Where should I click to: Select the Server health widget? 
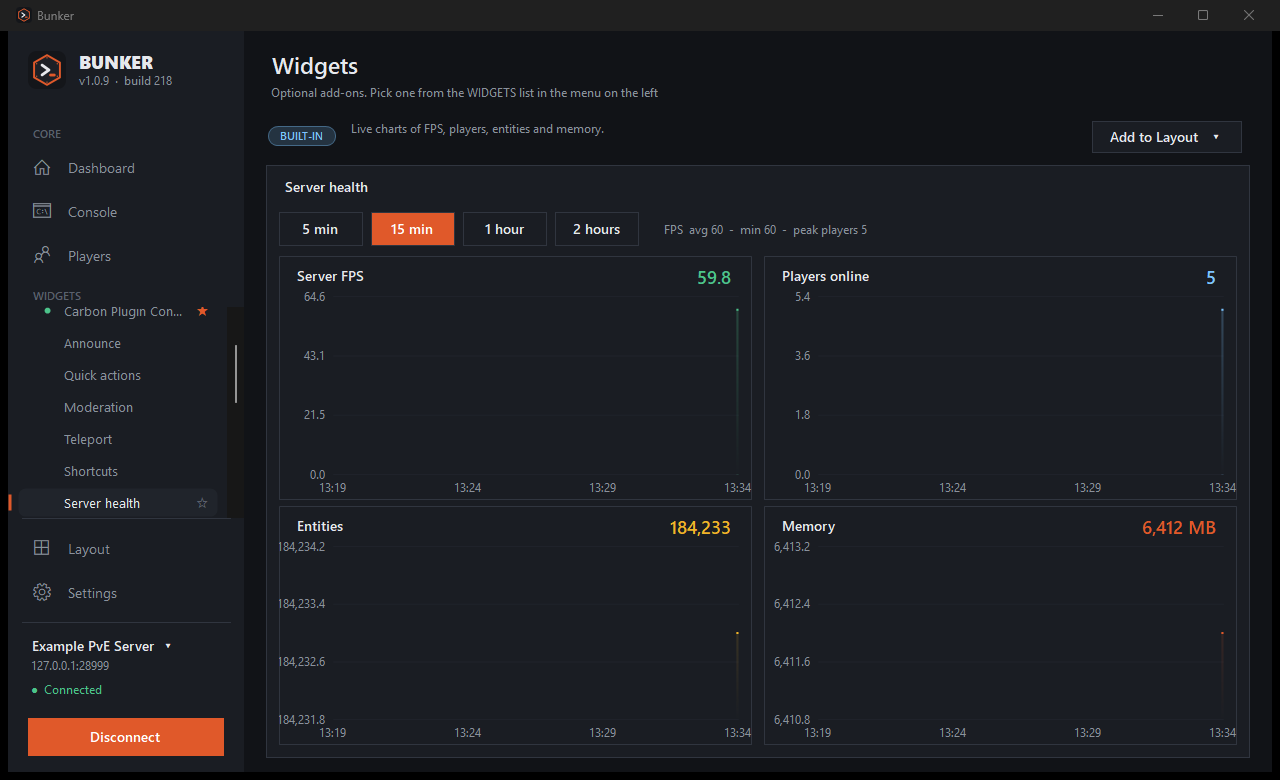pos(118,503)
